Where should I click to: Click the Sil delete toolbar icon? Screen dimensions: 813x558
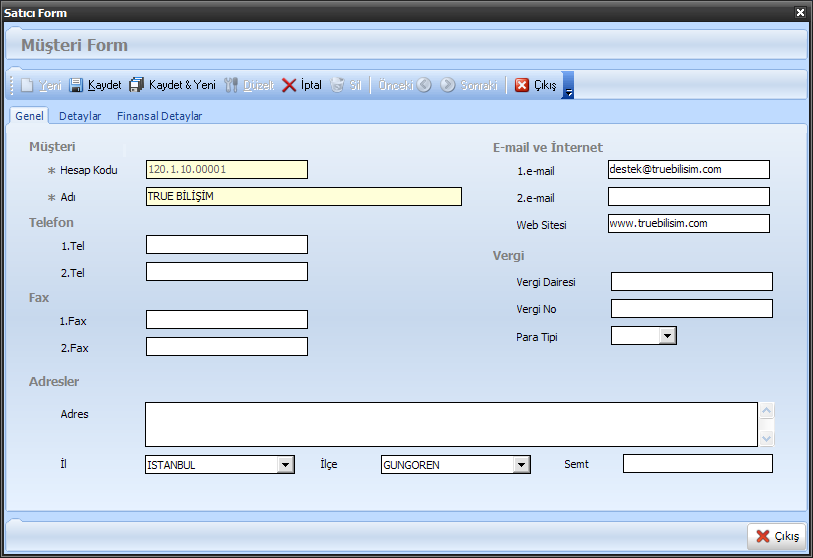pyautogui.click(x=338, y=86)
